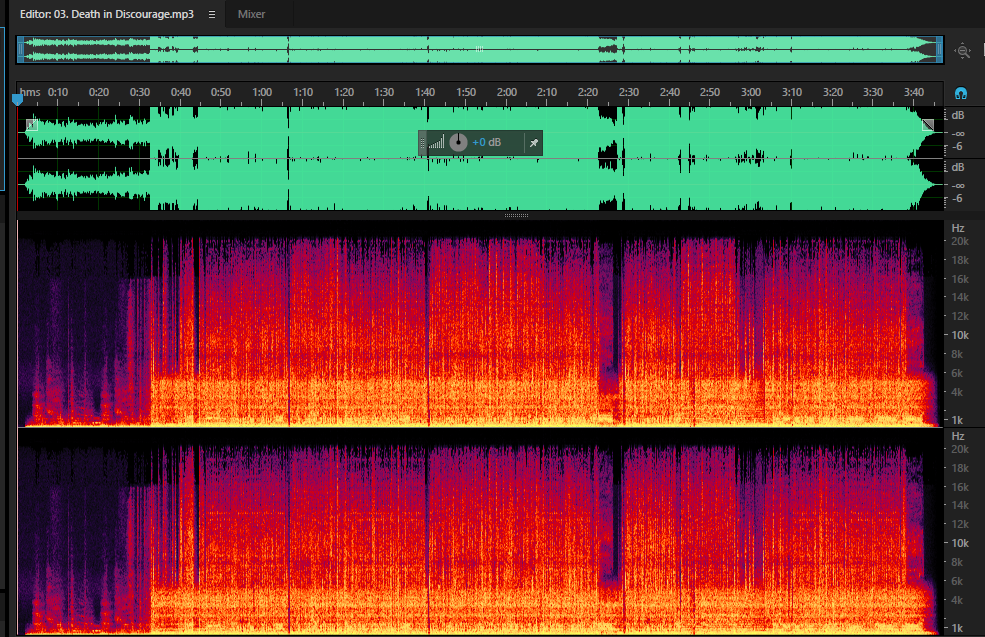Click 2:00 on the timeline ruler
Viewport: 985px width, 637px height.
(506, 92)
